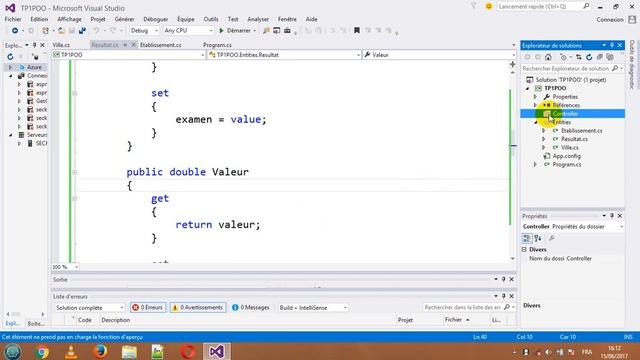Click the collapse all icon in Solution Explorer
Image resolution: width=640 pixels, height=360 pixels.
coord(599,57)
